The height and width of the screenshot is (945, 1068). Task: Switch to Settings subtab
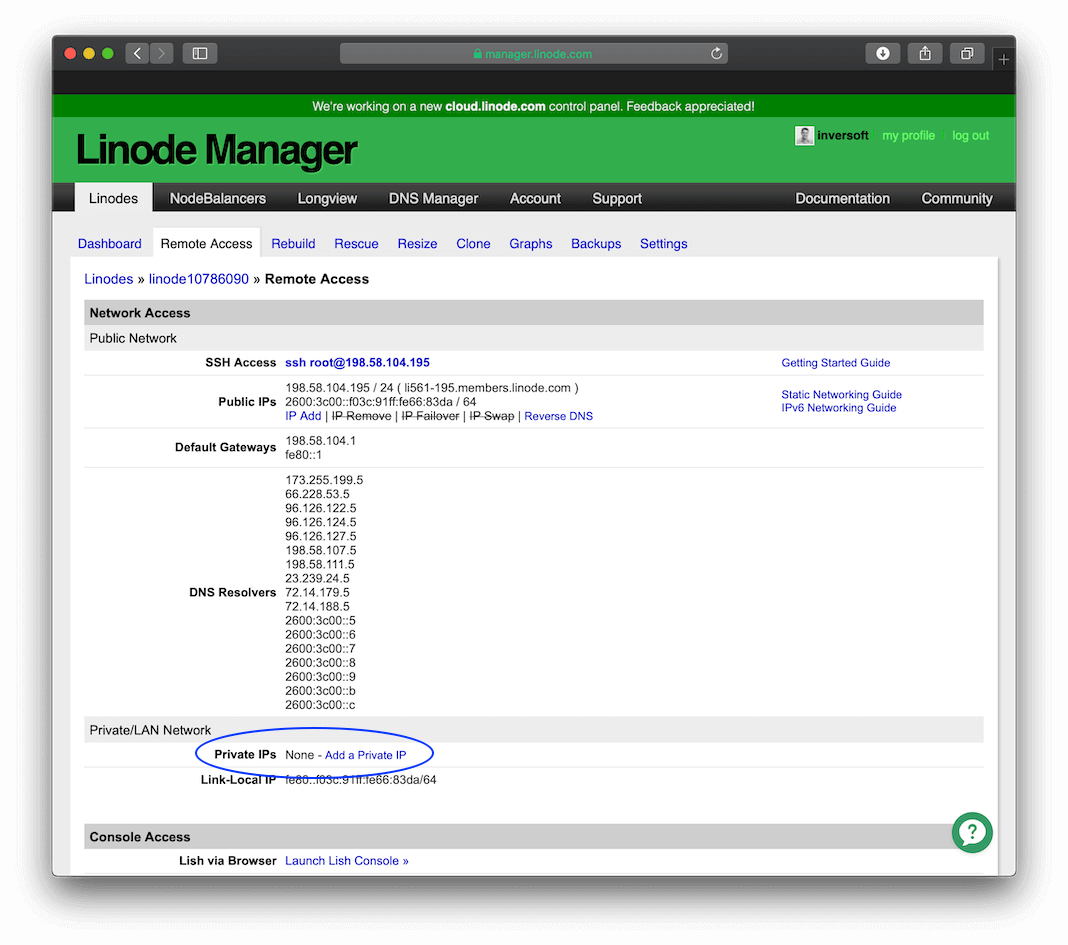coord(663,243)
